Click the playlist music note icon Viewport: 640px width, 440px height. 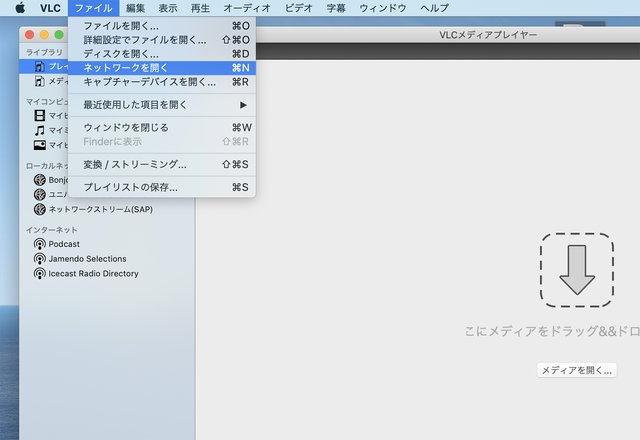coord(40,66)
